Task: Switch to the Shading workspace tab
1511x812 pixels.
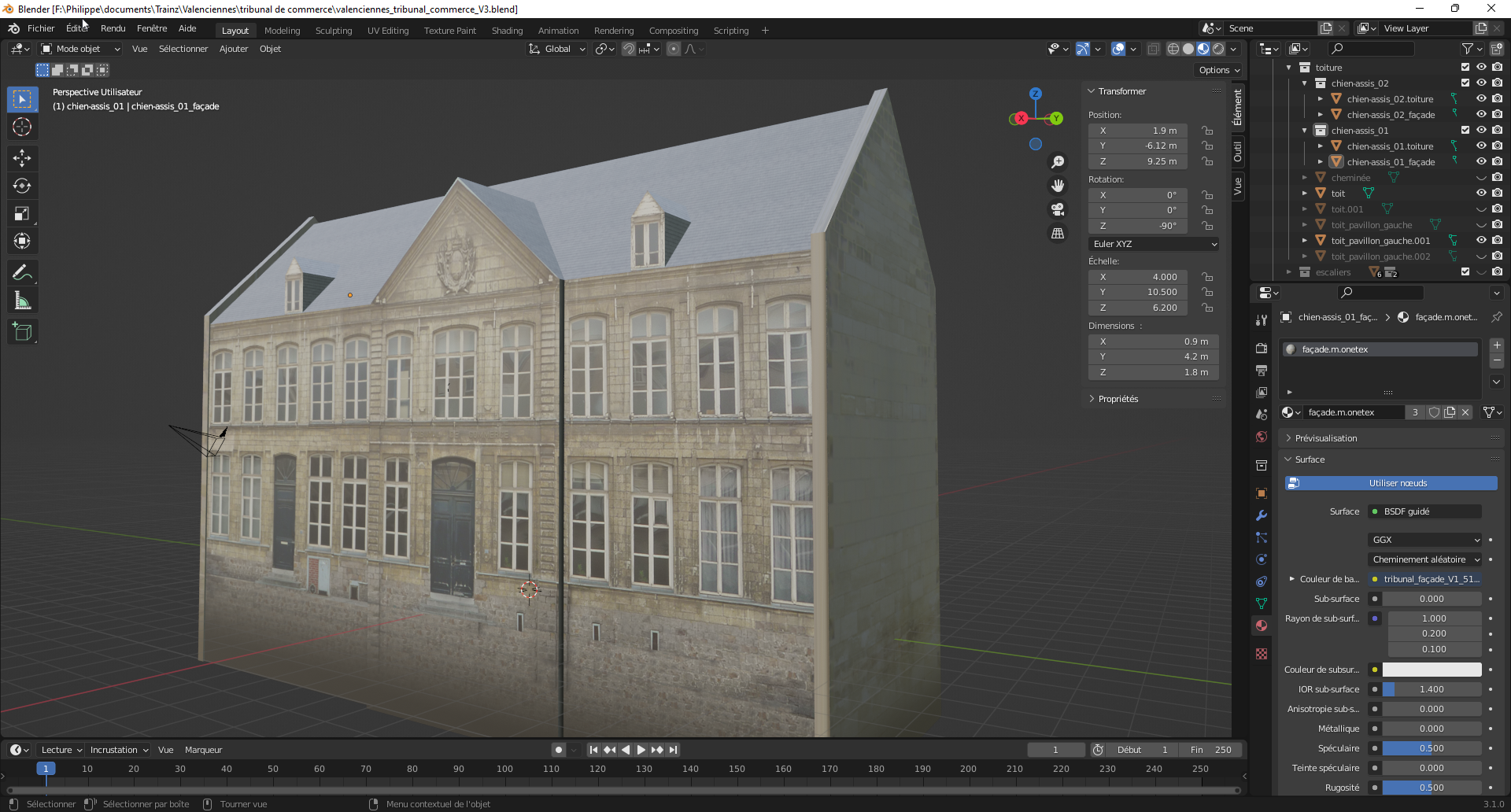Action: (507, 31)
